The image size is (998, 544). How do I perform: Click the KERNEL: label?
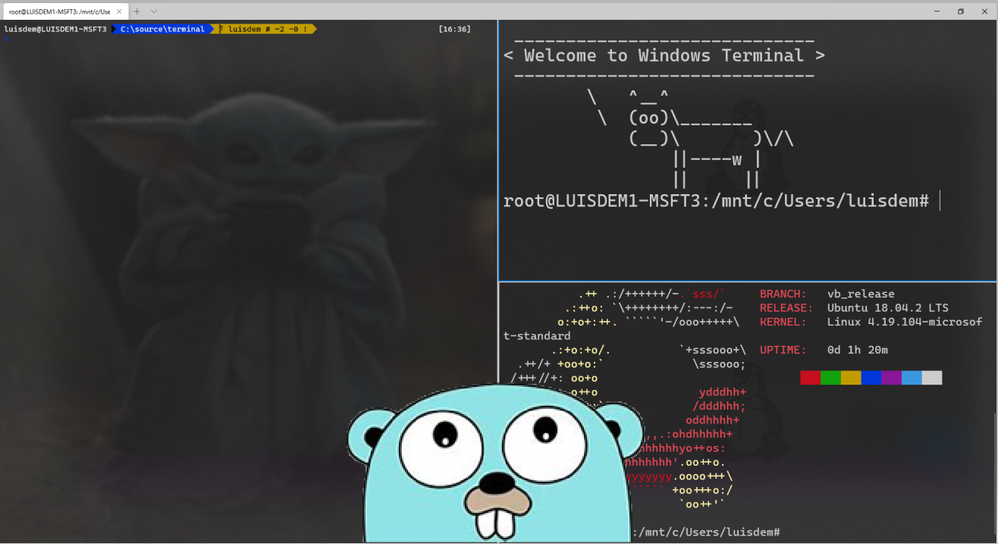[x=783, y=322]
